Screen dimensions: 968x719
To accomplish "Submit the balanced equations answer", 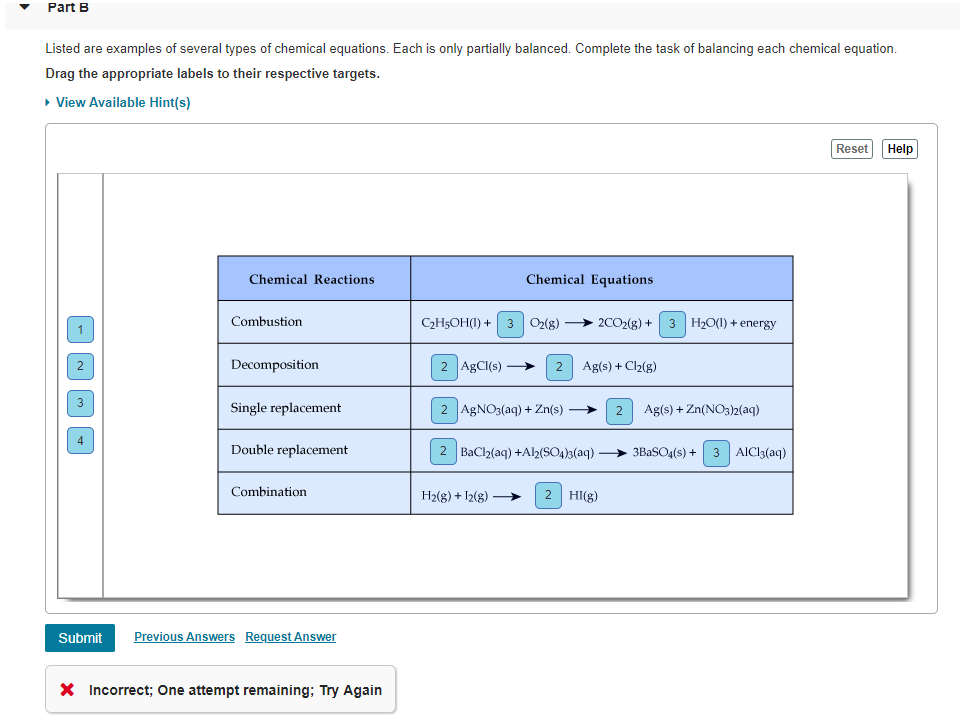I will click(x=79, y=637).
